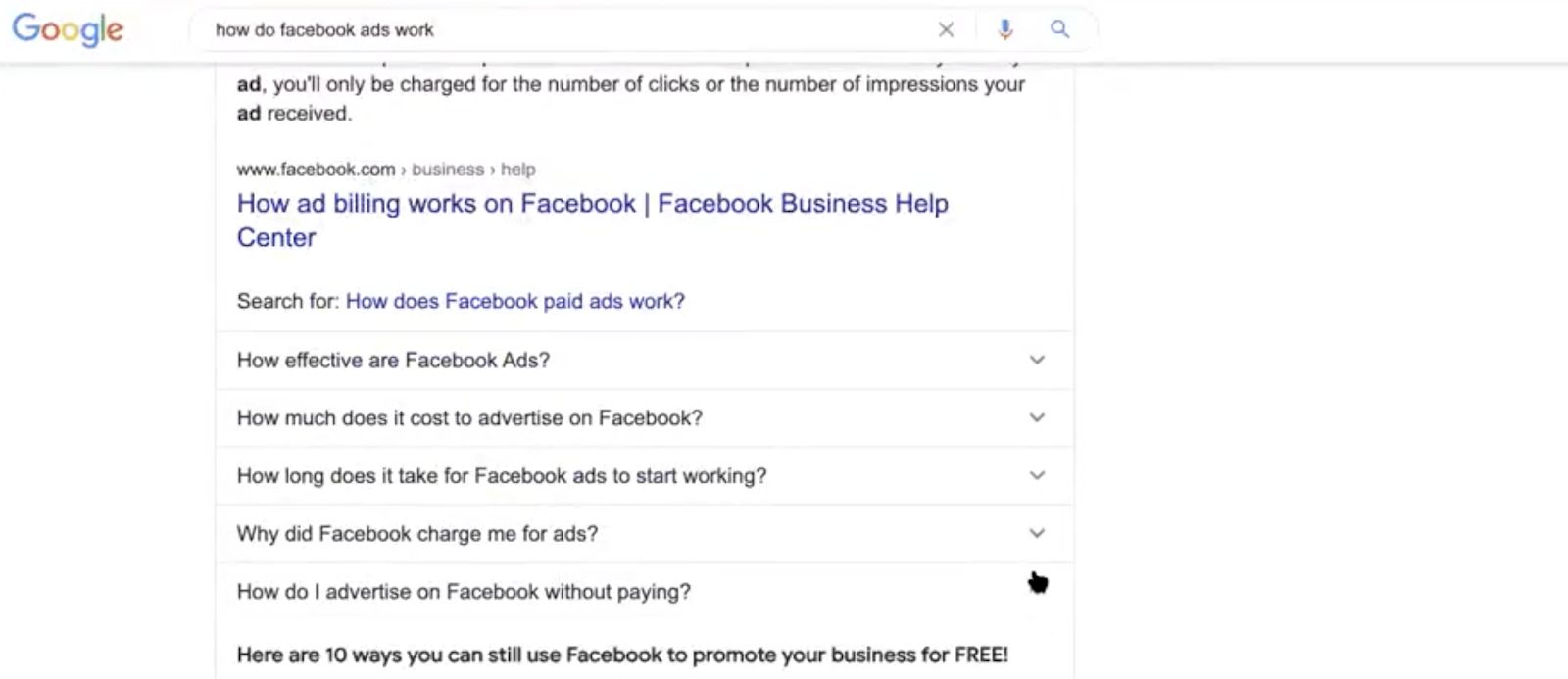
Task: Click the "Here are 10 ways" answer text
Action: (x=622, y=655)
